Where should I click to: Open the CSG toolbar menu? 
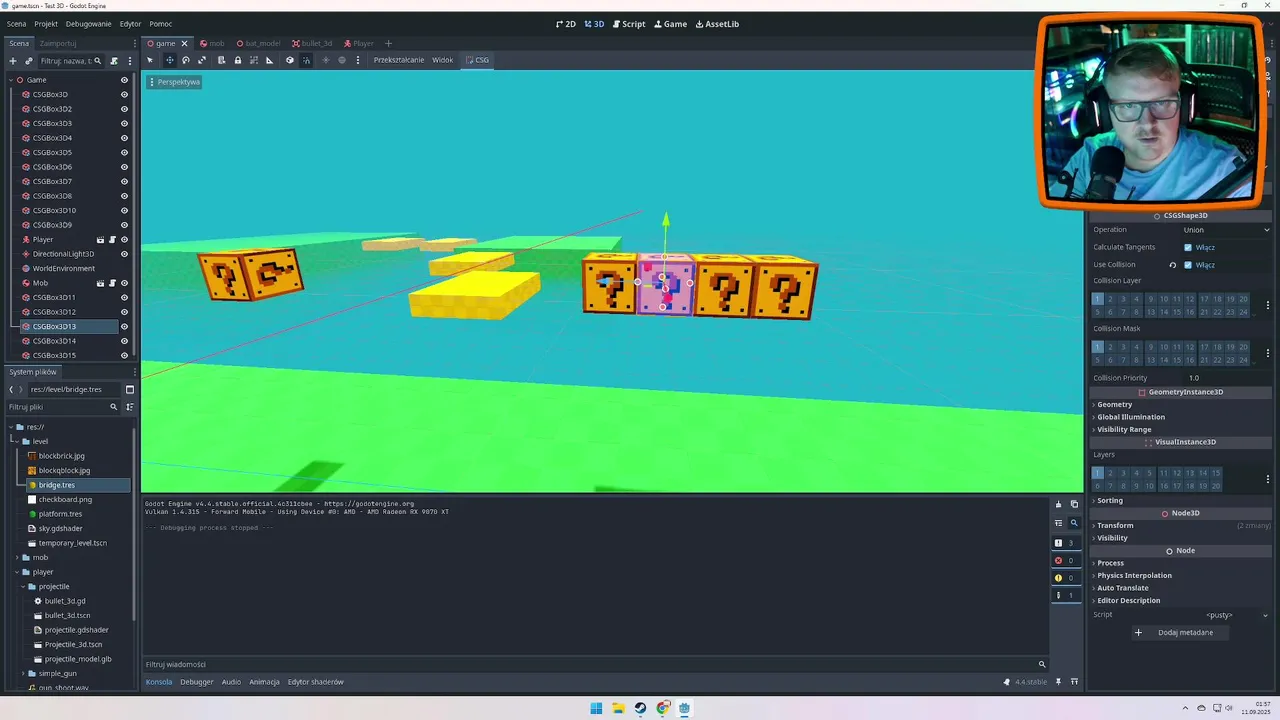477,60
